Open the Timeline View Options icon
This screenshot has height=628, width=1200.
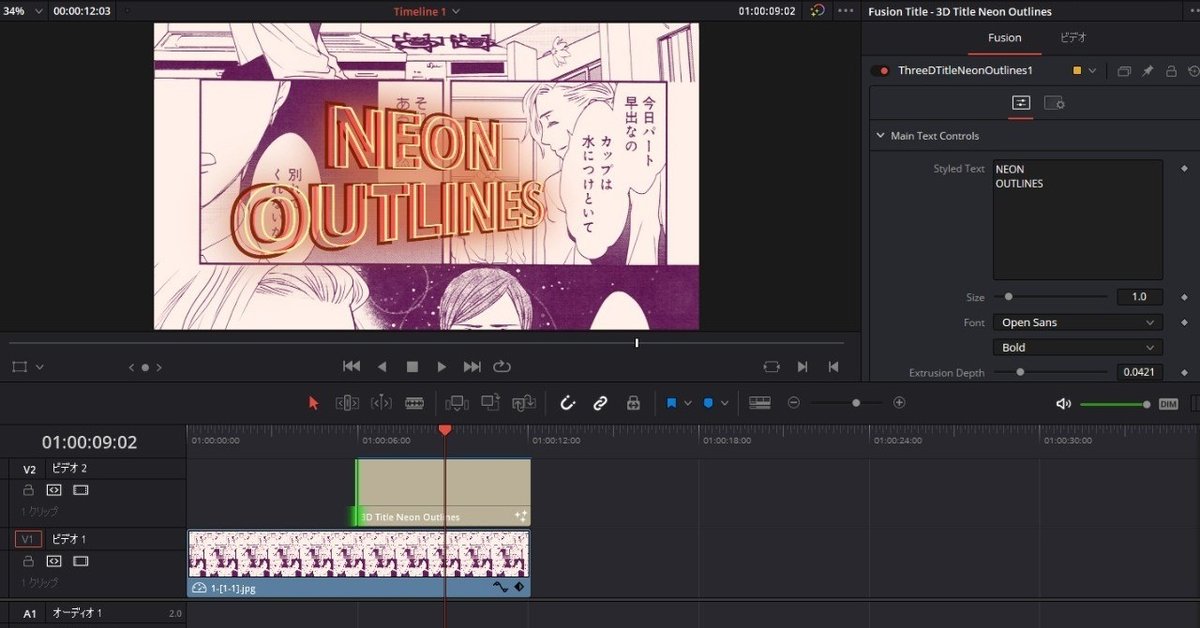pyautogui.click(x=760, y=403)
